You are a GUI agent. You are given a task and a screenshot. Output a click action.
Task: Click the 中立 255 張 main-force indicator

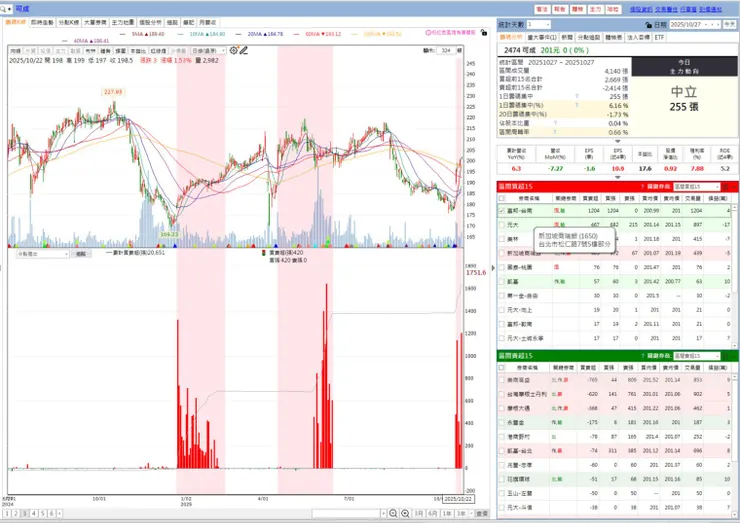coord(684,98)
